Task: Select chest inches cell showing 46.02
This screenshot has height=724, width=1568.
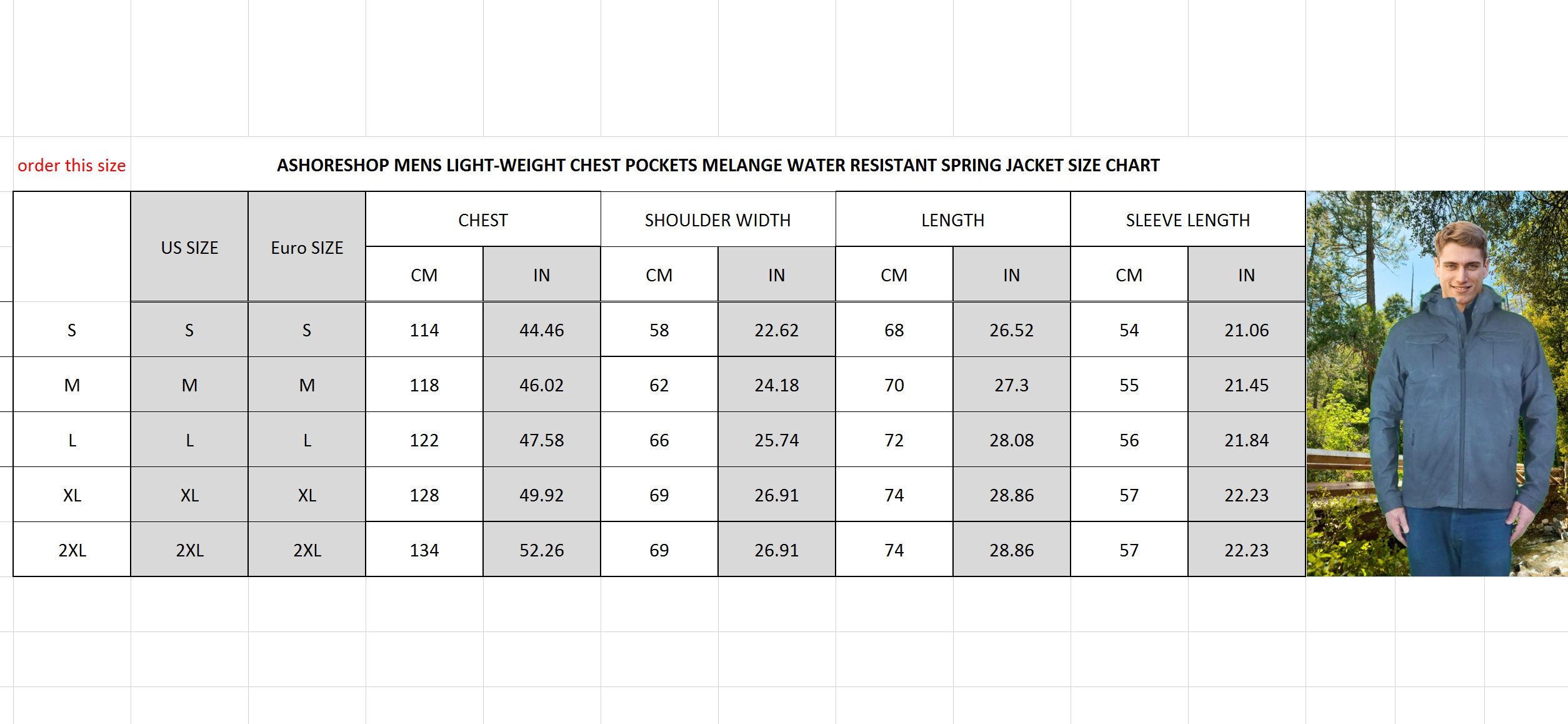Action: (542, 385)
